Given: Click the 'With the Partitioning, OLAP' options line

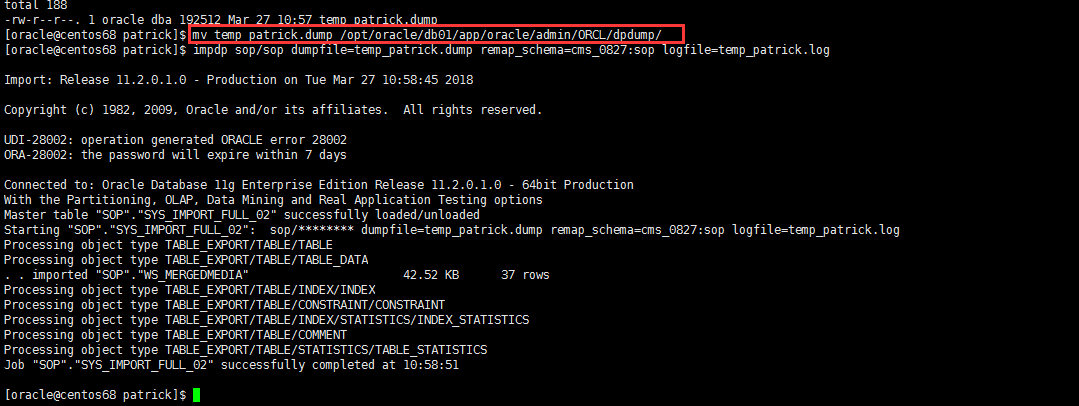Looking at the screenshot, I should [x=273, y=200].
